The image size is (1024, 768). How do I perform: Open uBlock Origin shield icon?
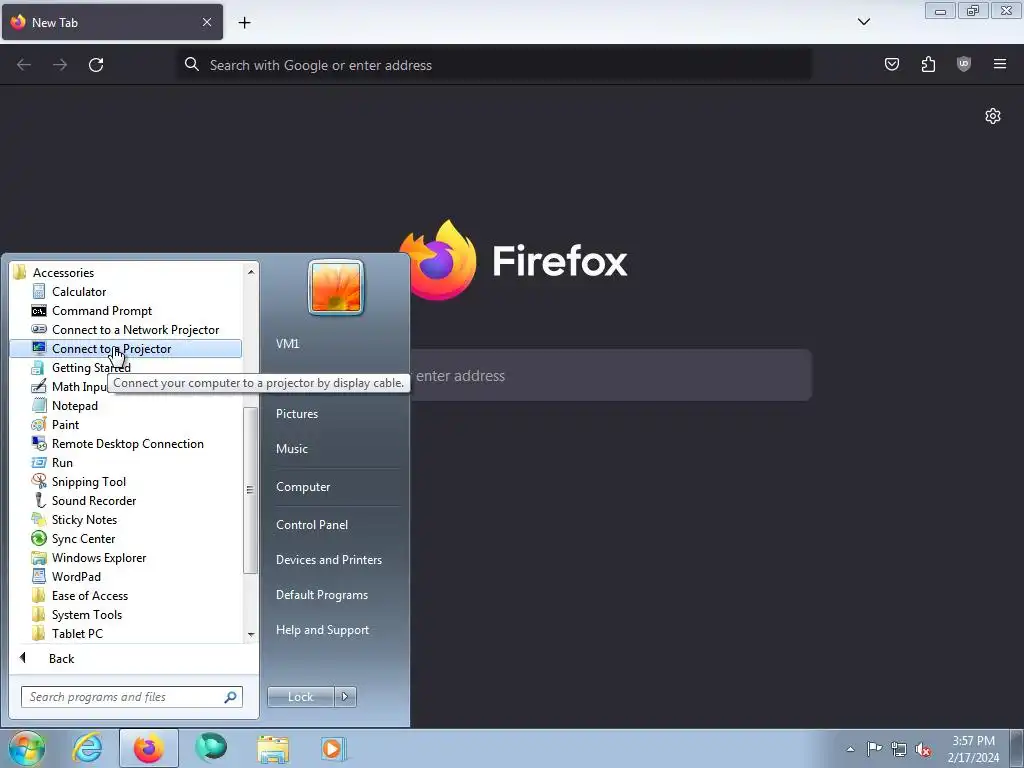tap(963, 64)
